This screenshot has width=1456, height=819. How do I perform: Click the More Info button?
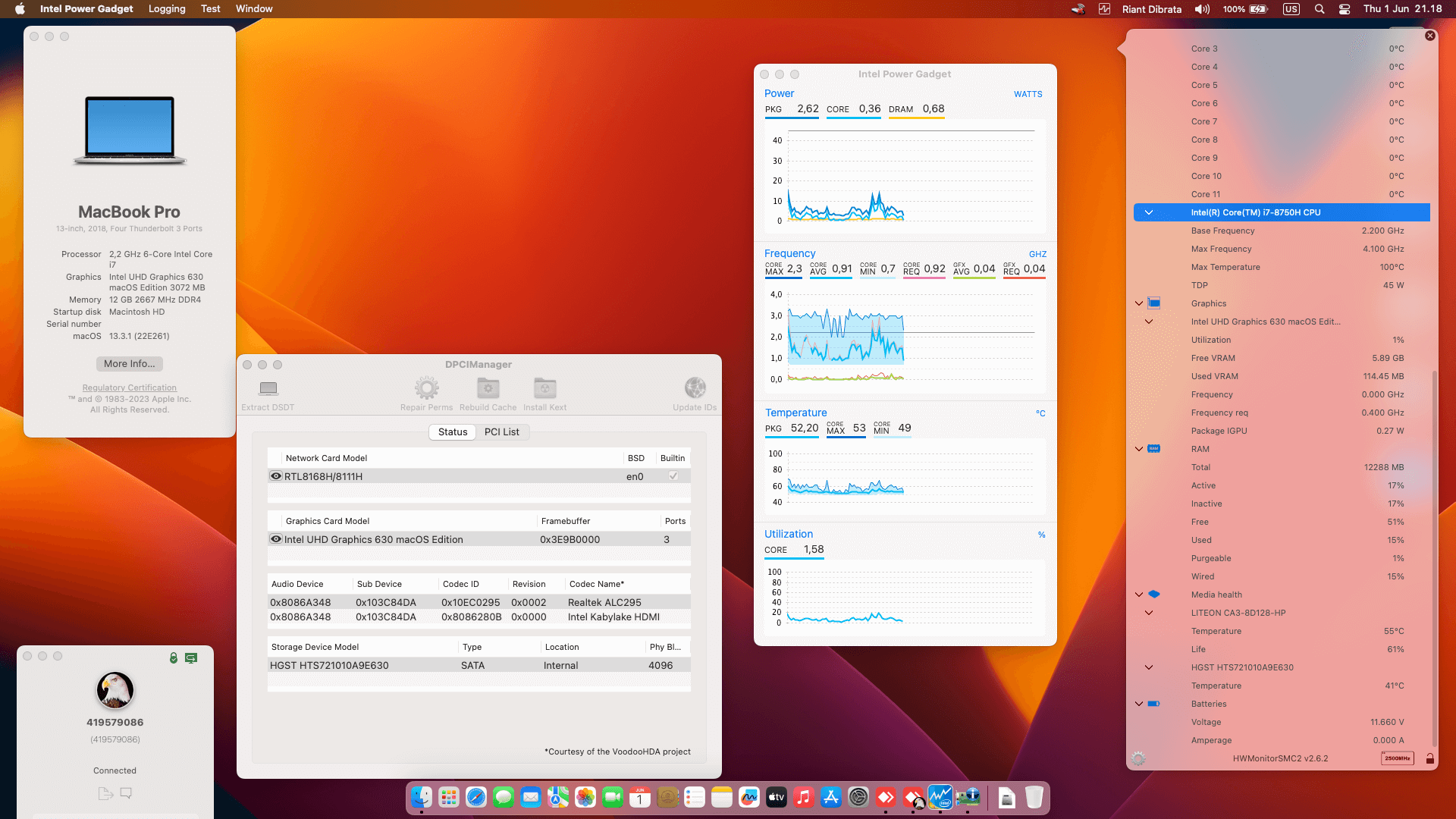(x=129, y=363)
